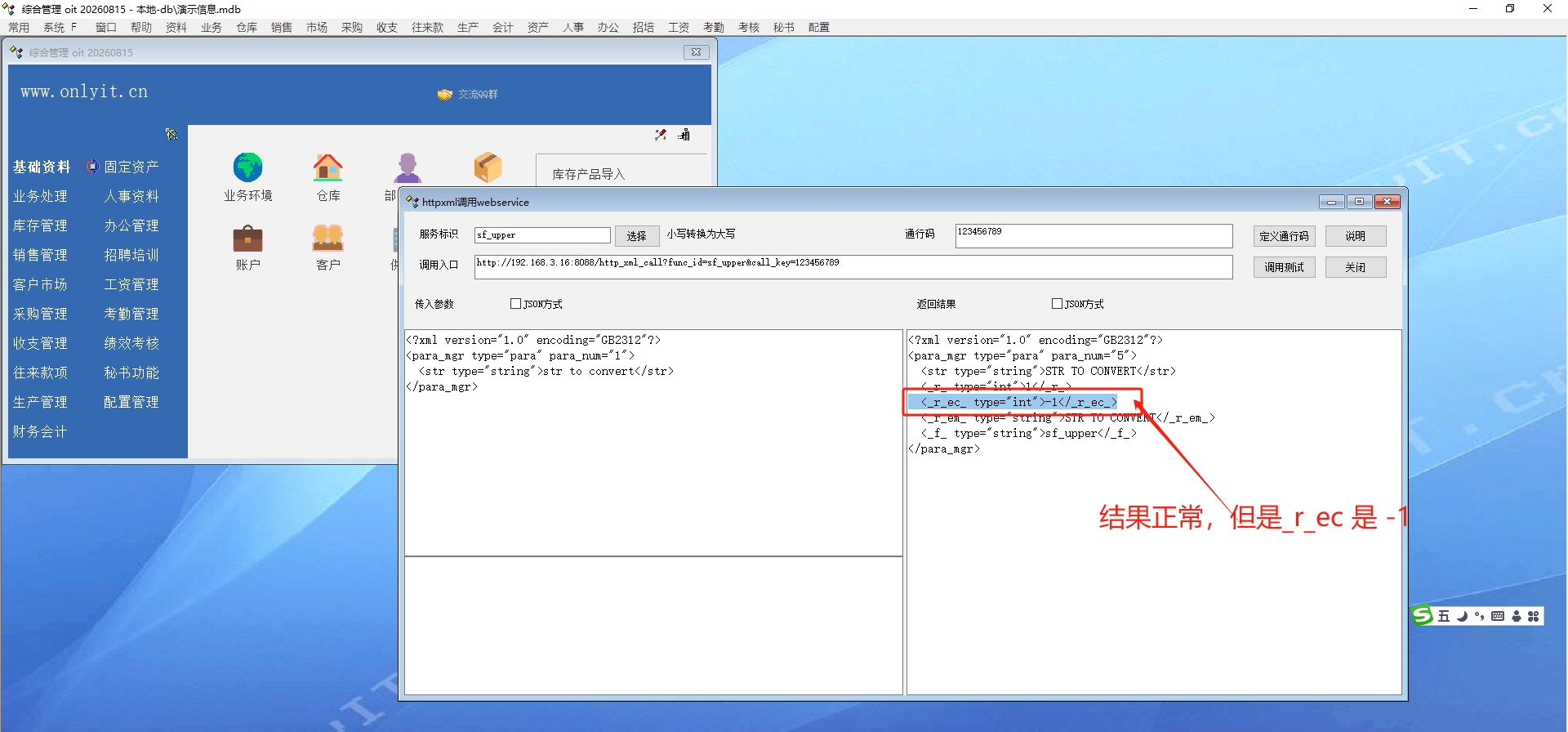Select 收支管理 in the sidebar
1568x732 pixels.
40,343
